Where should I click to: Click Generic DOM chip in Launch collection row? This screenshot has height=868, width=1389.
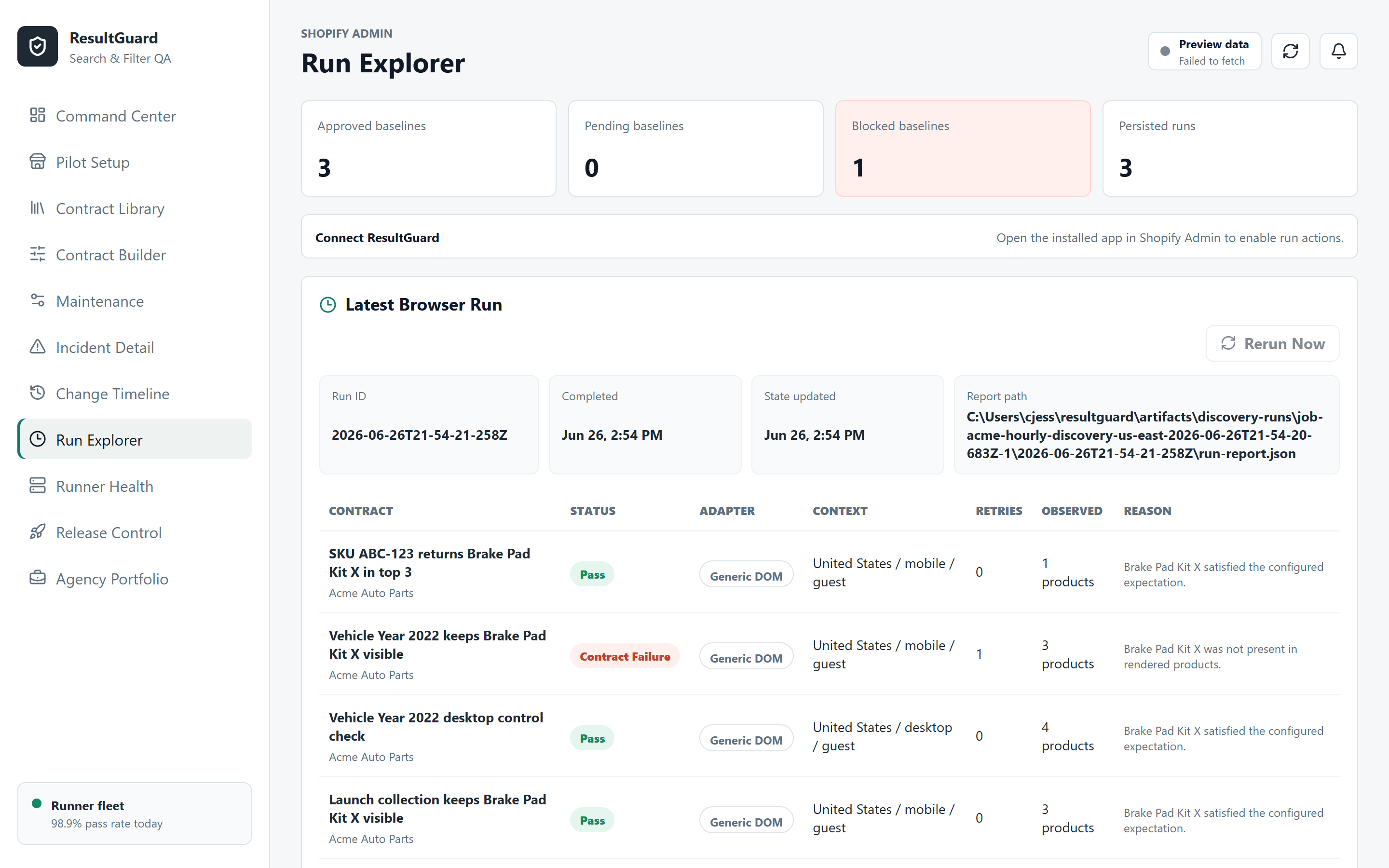[x=746, y=821]
